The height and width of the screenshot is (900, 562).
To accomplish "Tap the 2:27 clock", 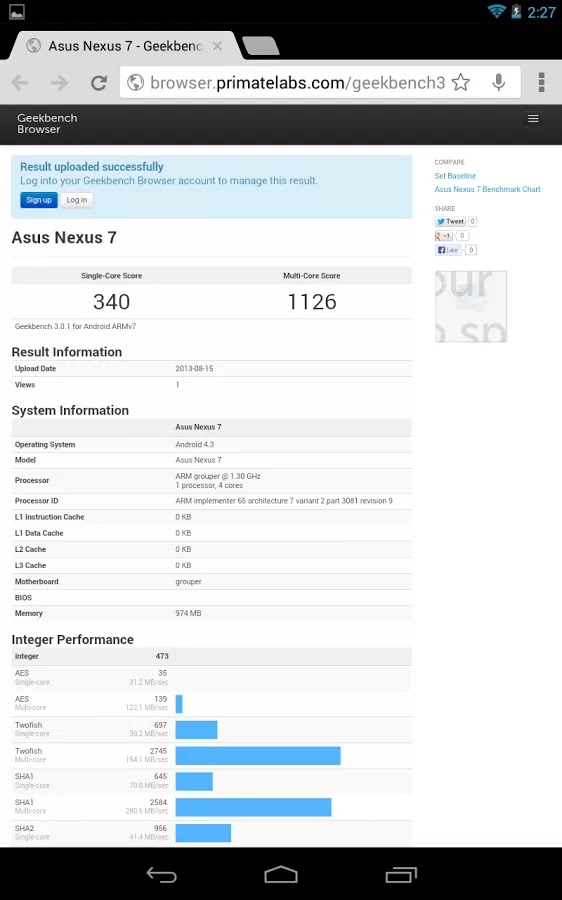I will (541, 12).
